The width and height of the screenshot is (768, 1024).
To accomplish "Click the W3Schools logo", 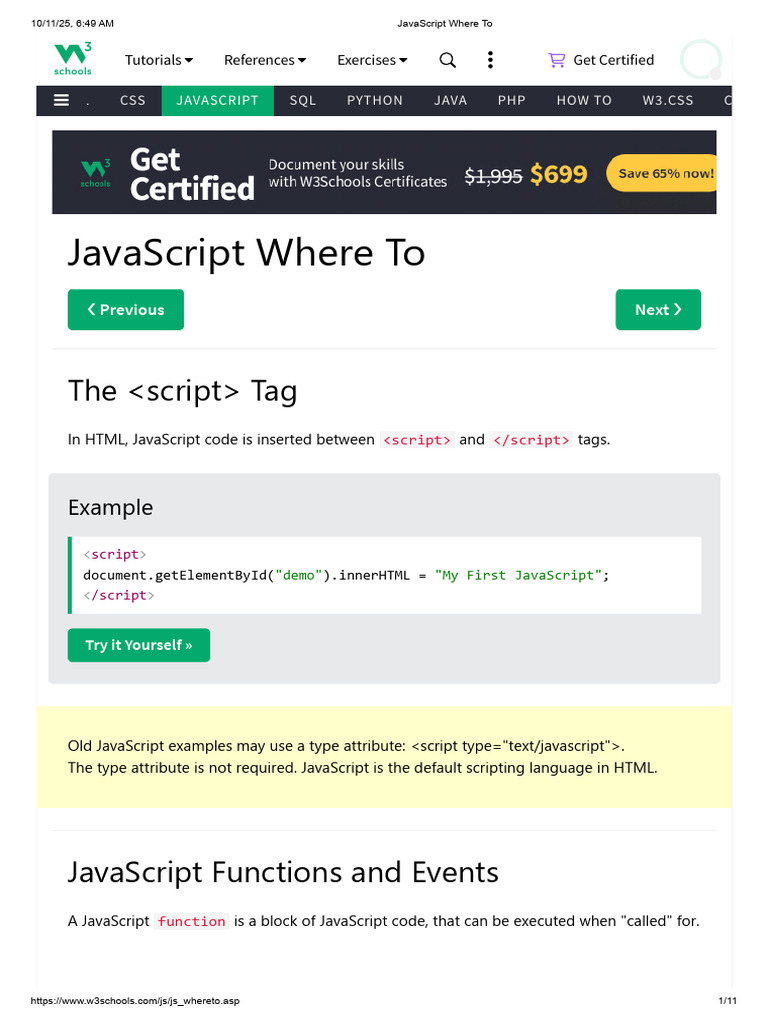I will point(72,59).
